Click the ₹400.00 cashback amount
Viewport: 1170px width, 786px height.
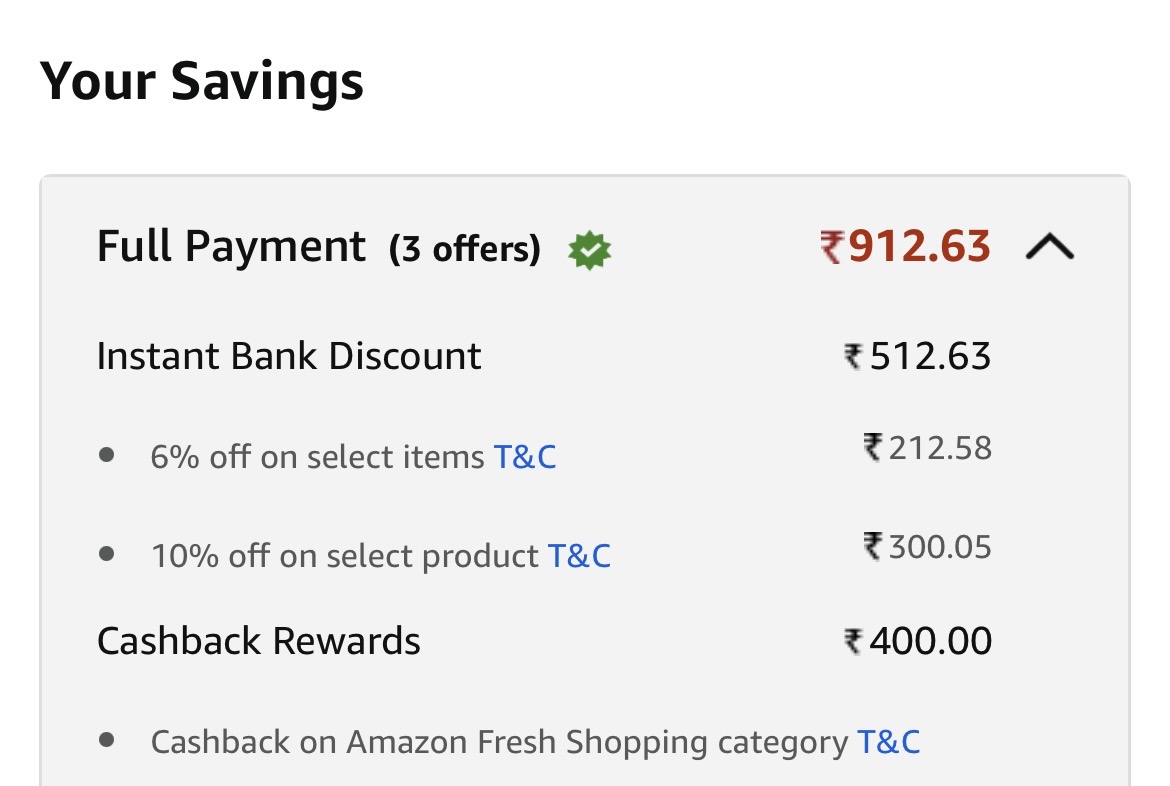coord(918,640)
